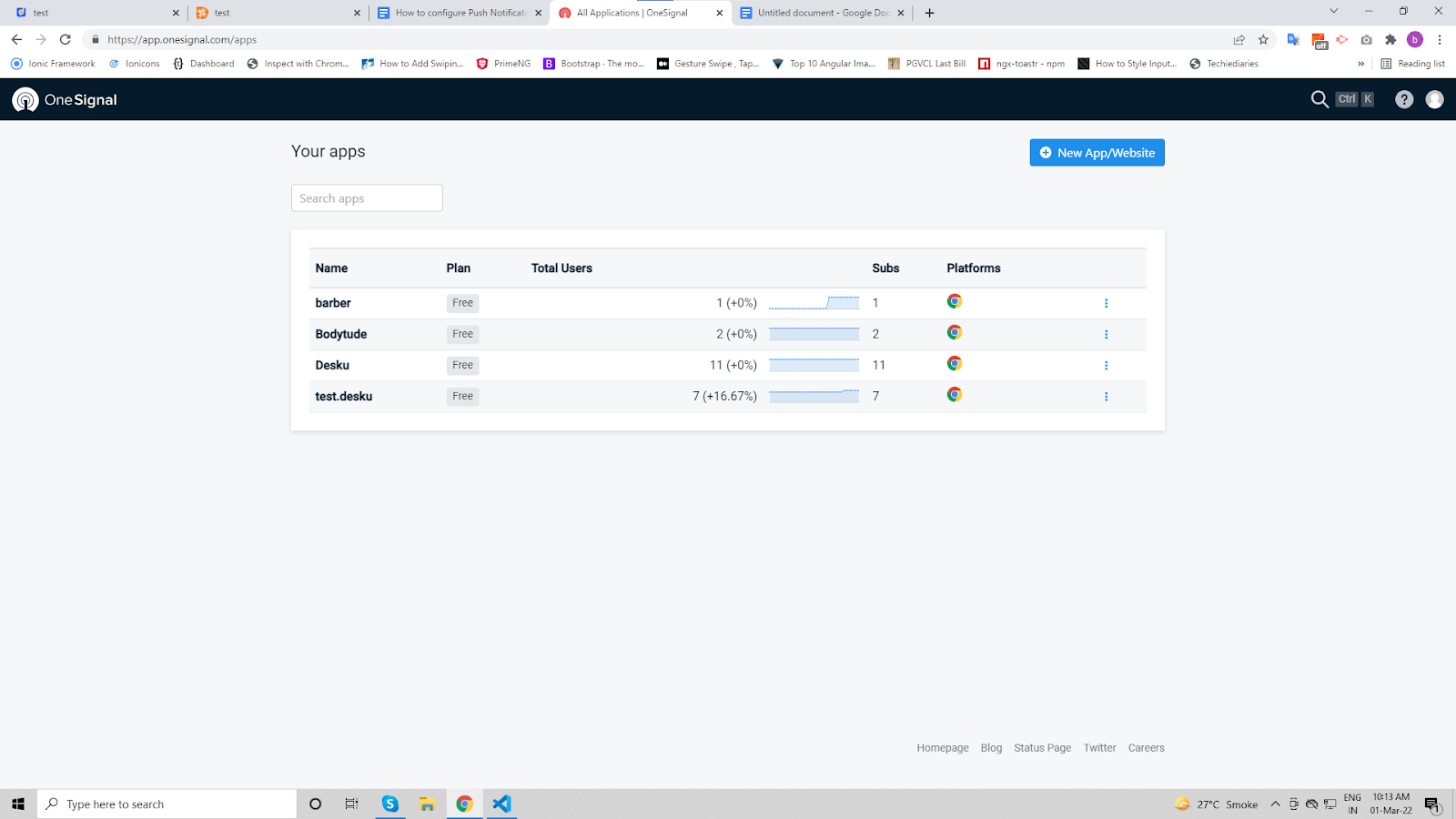Open Skype from the taskbar

pyautogui.click(x=390, y=804)
